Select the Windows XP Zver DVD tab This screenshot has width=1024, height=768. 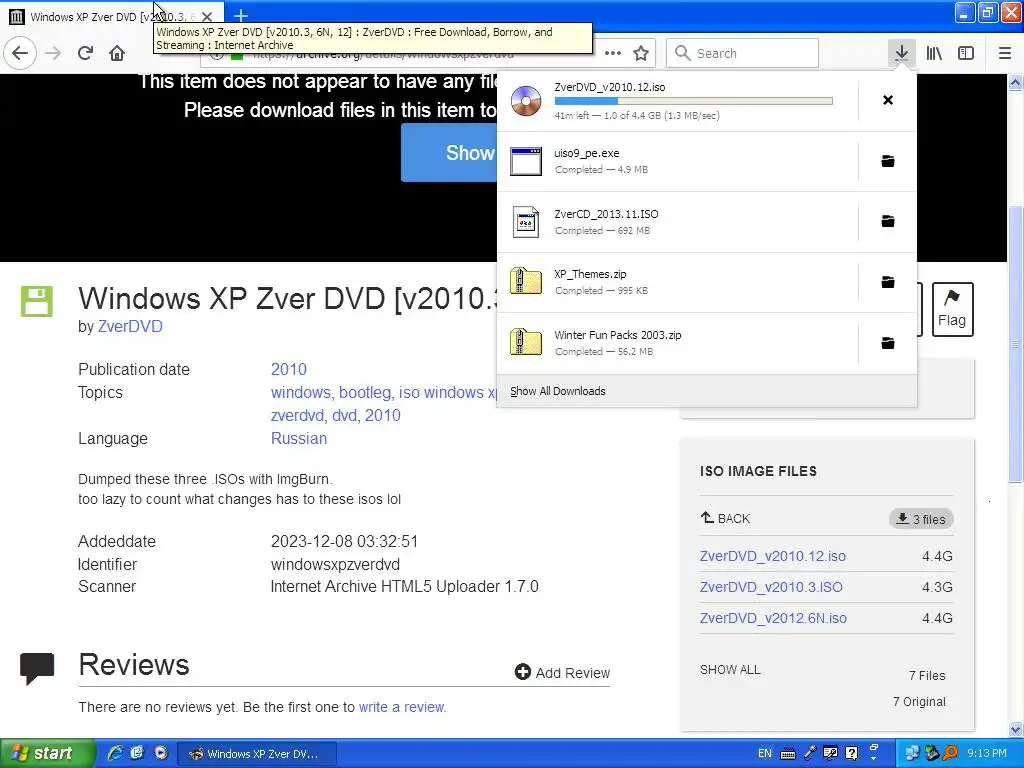pos(112,16)
